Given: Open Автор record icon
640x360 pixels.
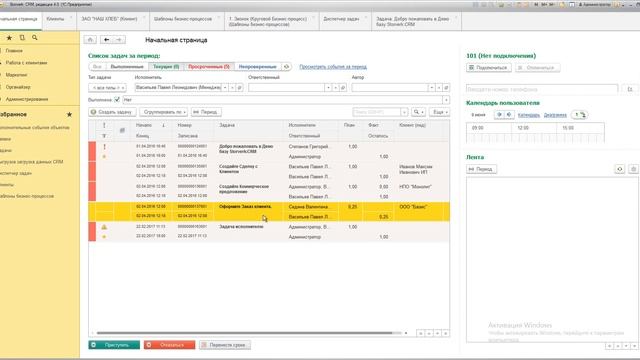Looking at the screenshot, I should 446,88.
